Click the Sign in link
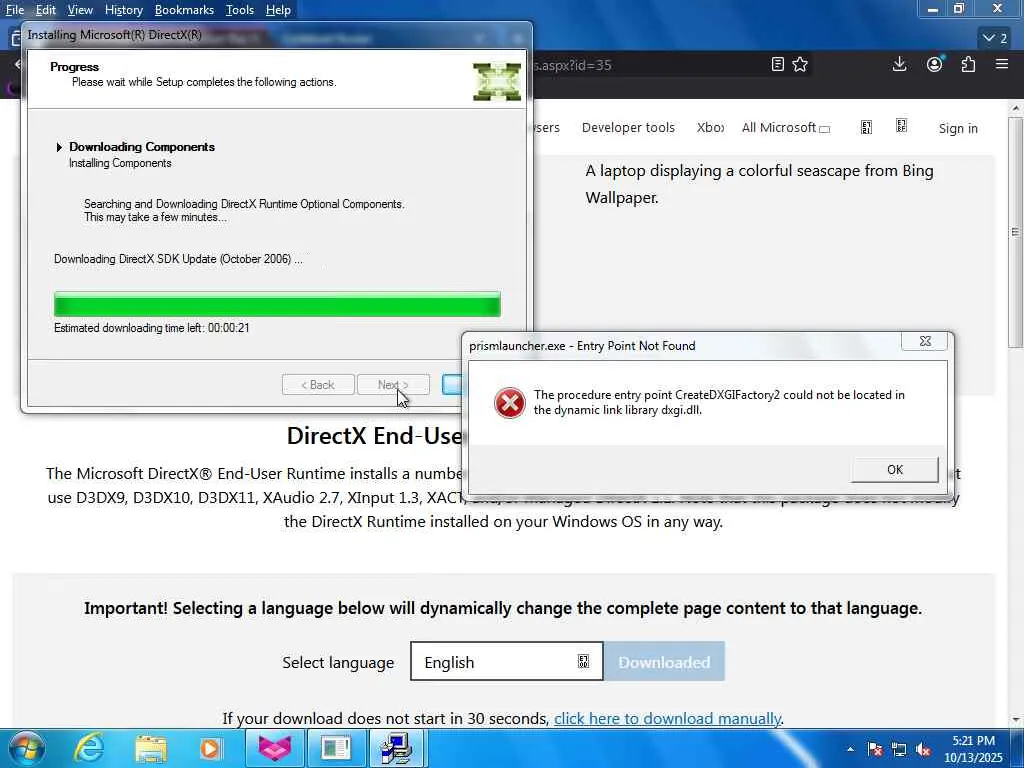The width and height of the screenshot is (1024, 768). [958, 128]
